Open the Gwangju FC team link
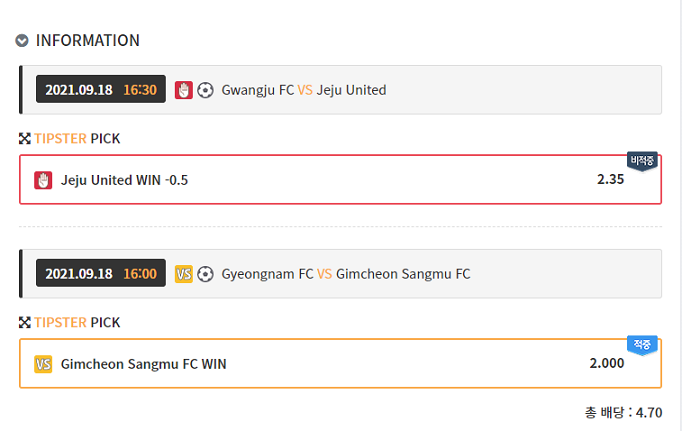The image size is (682, 431). (257, 90)
